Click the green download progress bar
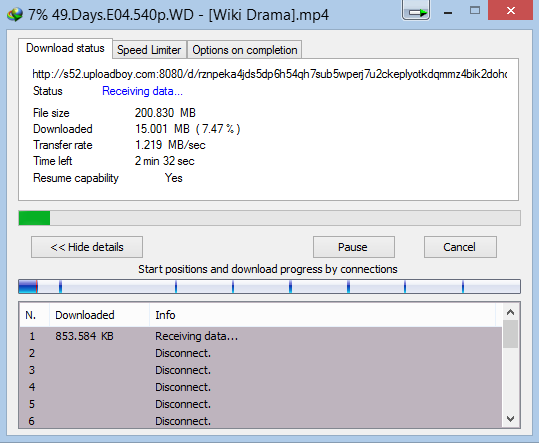The height and width of the screenshot is (443, 539). coord(270,218)
